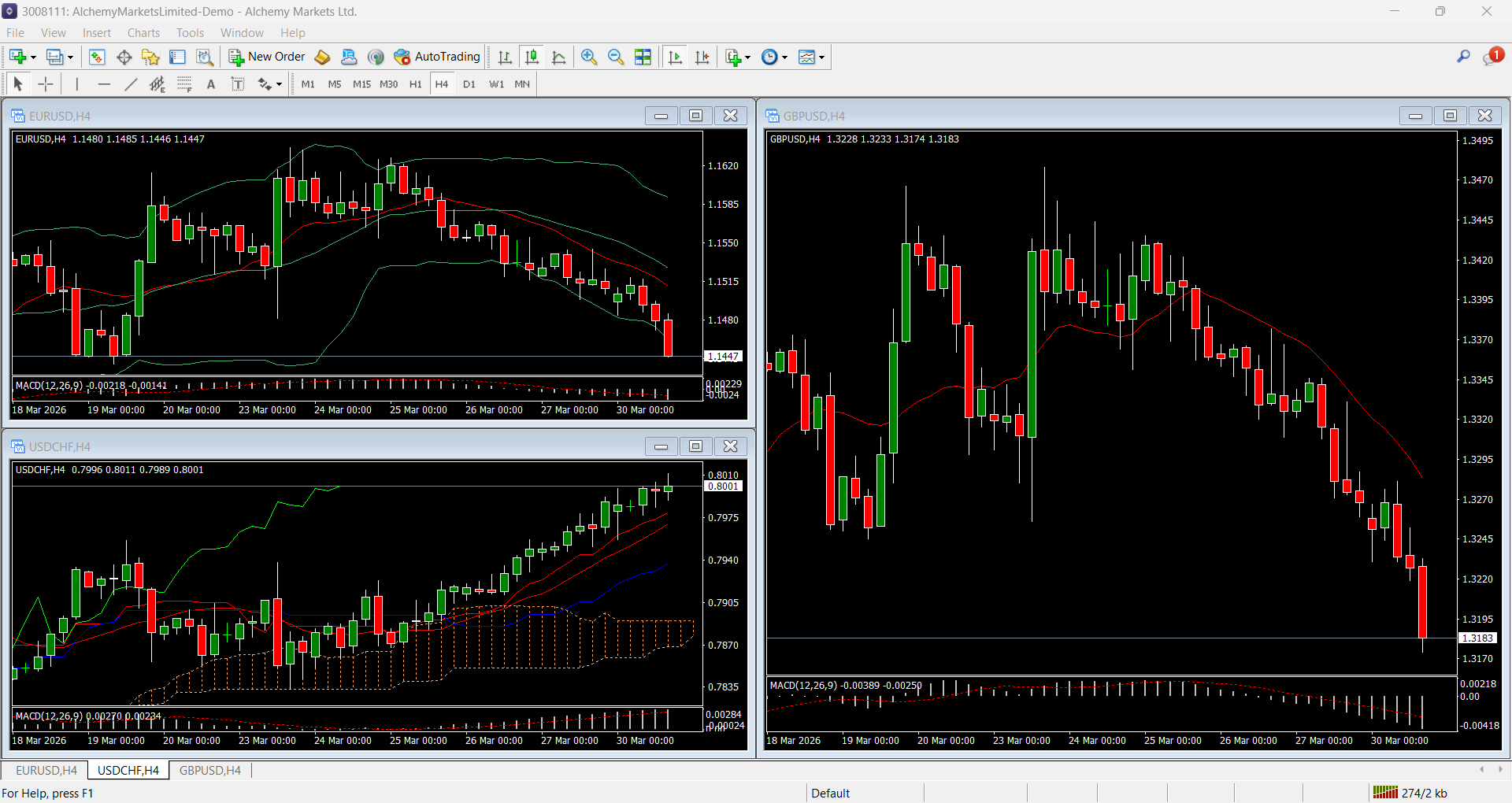Switch chart to bar chart style
This screenshot has width=1512, height=803.
pos(505,57)
